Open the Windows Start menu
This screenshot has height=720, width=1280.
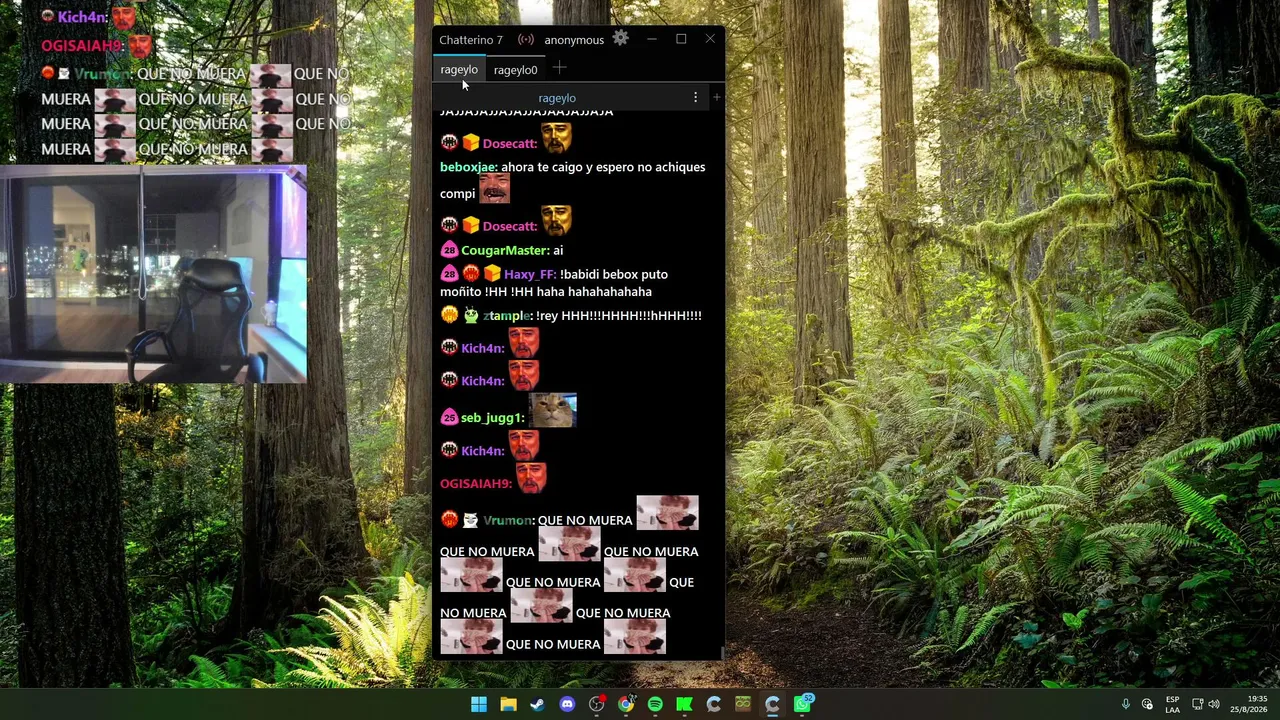click(x=479, y=705)
